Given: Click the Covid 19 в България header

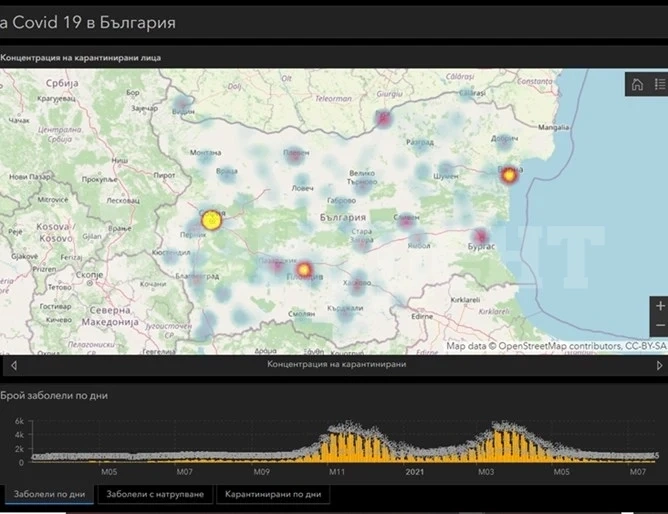Looking at the screenshot, I should [x=88, y=23].
